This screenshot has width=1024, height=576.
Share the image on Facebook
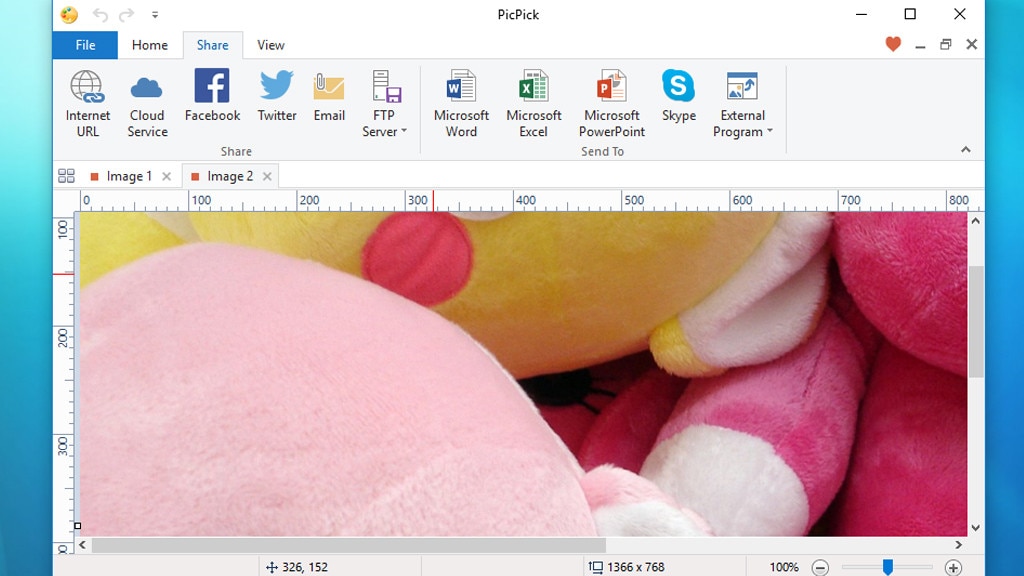point(212,96)
